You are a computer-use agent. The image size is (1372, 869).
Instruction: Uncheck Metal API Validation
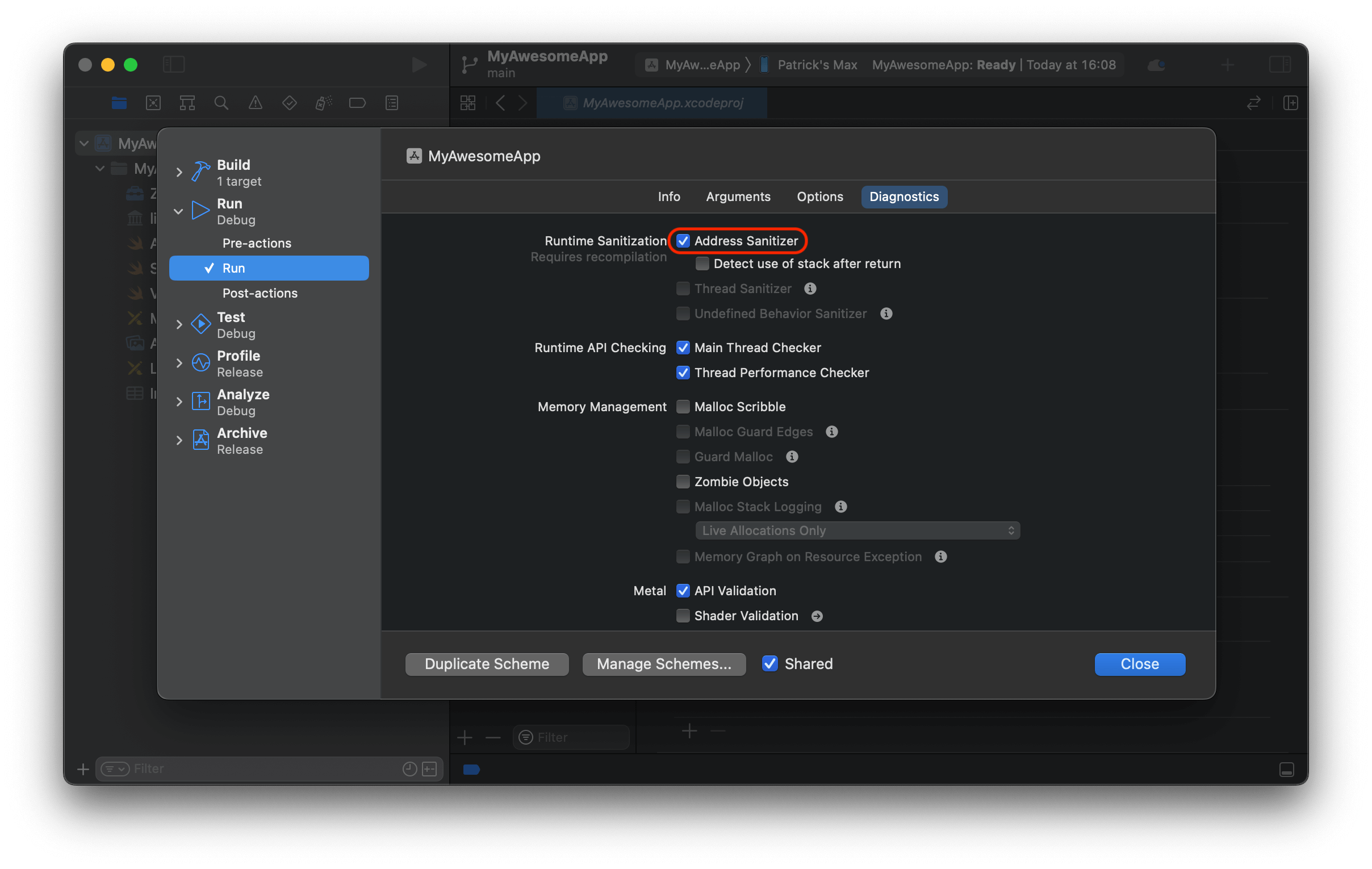(x=683, y=591)
